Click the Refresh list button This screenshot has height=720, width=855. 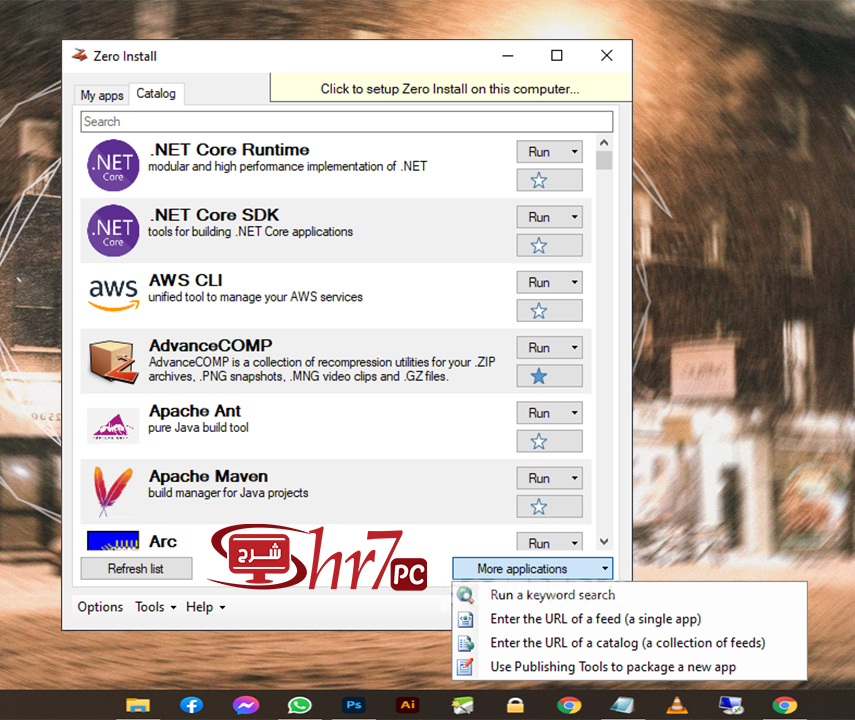[x=136, y=568]
